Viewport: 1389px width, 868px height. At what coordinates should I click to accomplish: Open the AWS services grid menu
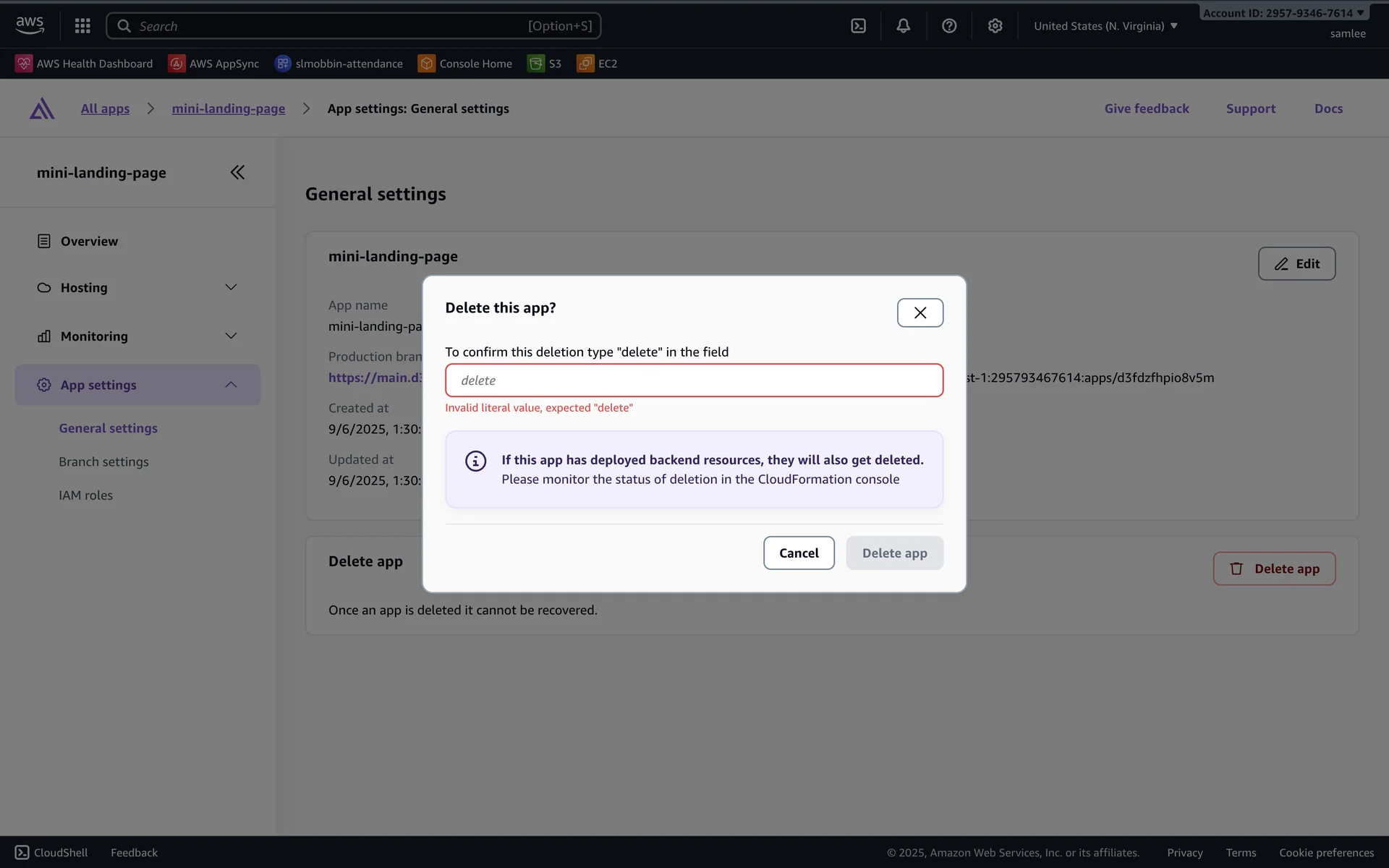82,26
